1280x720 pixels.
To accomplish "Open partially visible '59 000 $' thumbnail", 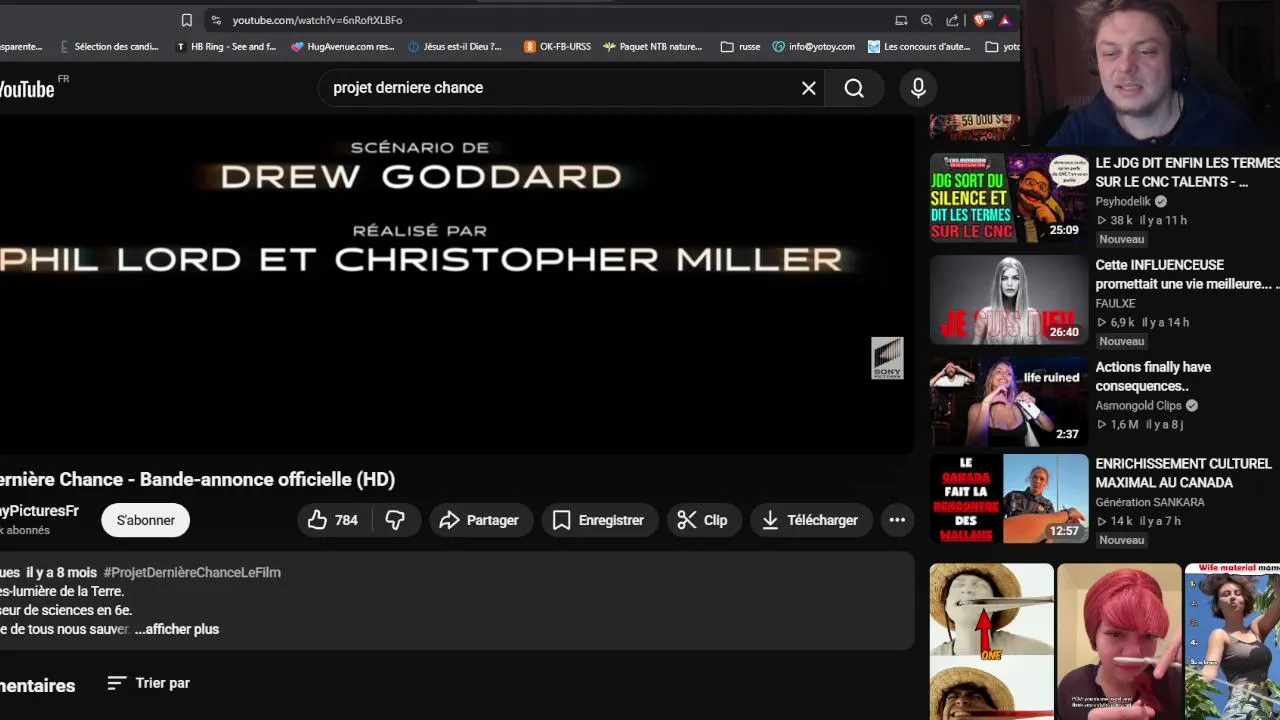I will click(975, 127).
